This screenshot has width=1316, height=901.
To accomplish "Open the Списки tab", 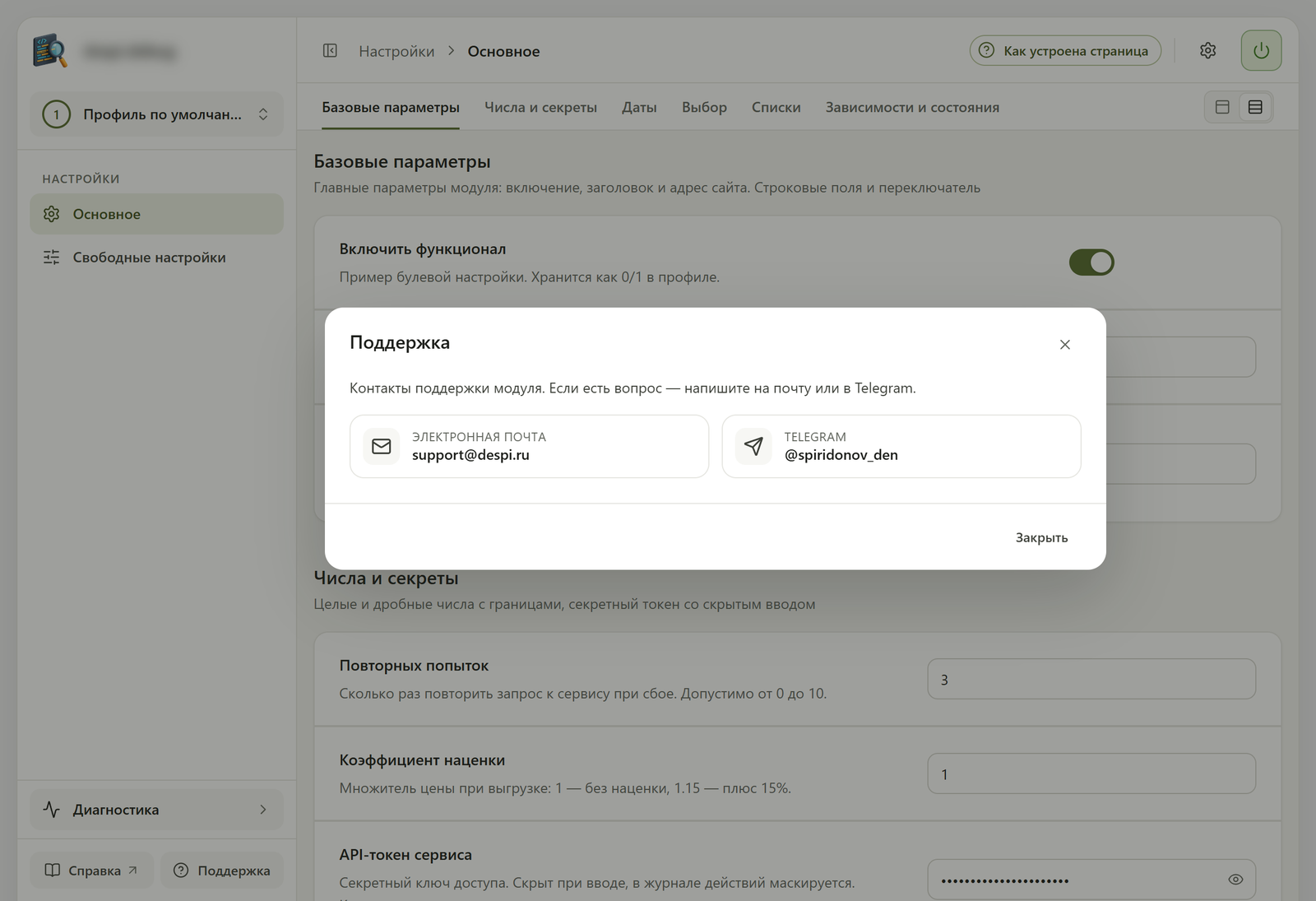I will pyautogui.click(x=776, y=107).
